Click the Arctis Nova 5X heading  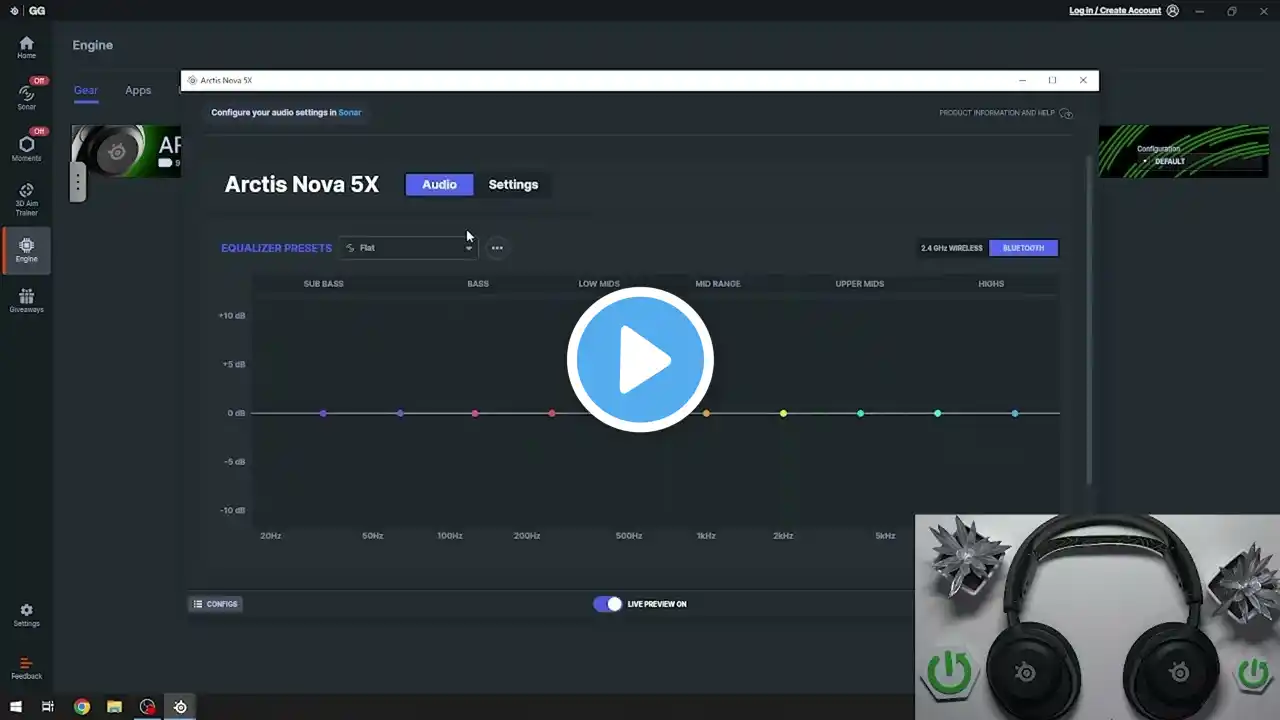(302, 185)
